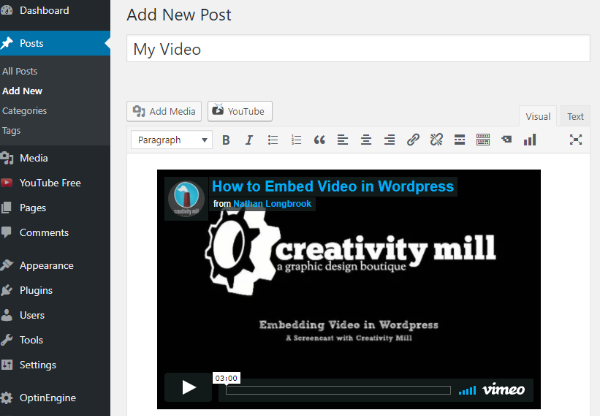Click the creativity mill avatar thumbnail

coord(186,199)
